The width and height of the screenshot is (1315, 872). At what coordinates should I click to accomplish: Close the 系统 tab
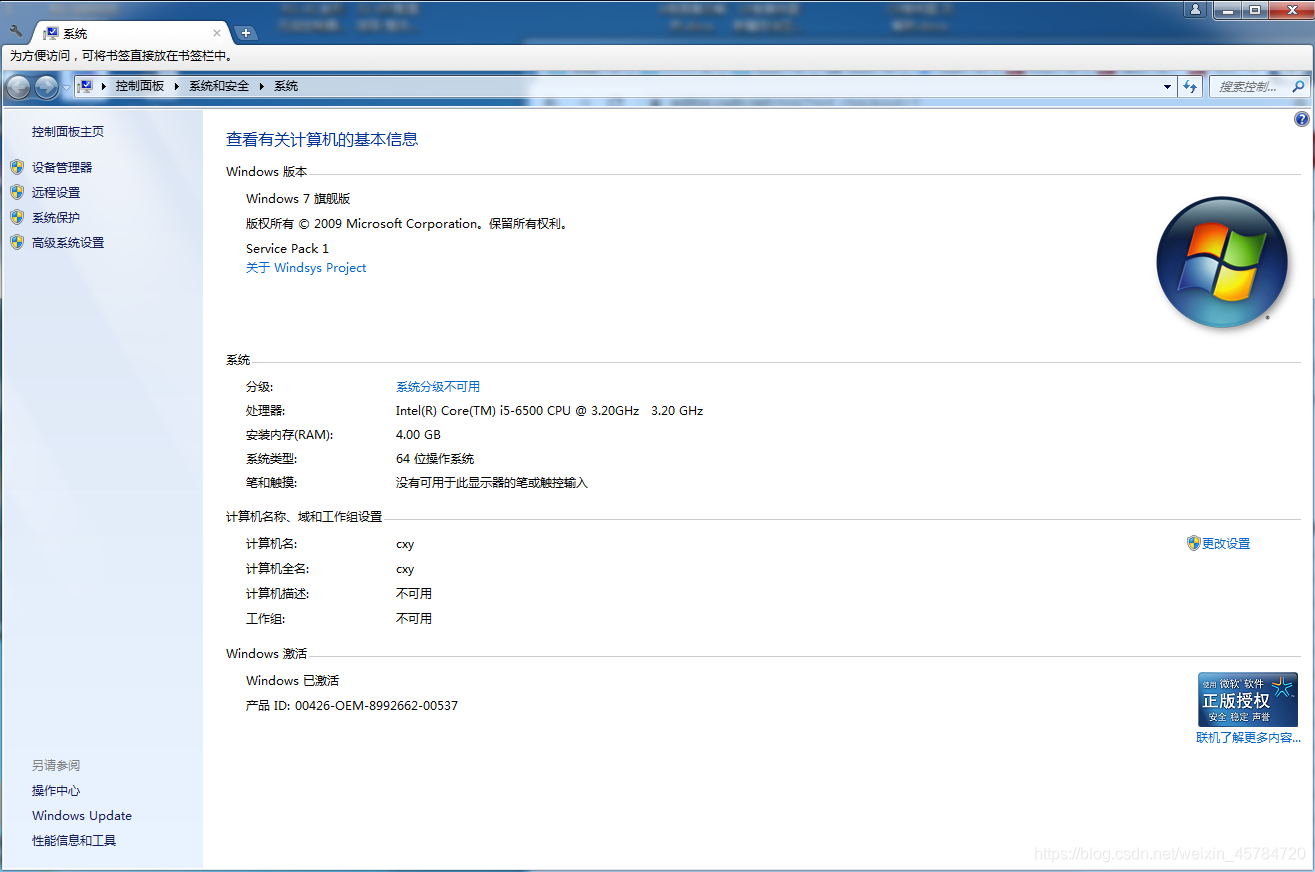[x=217, y=33]
